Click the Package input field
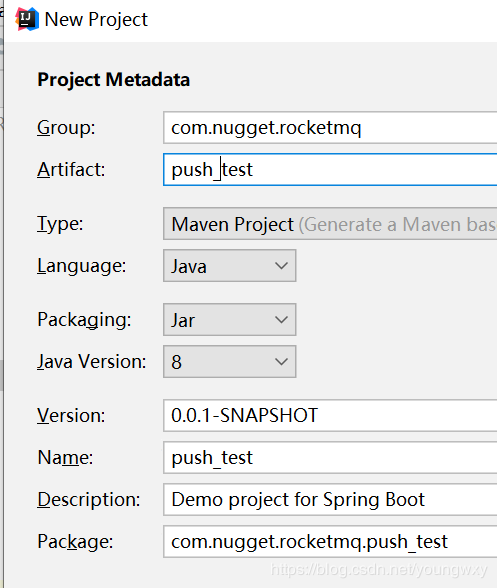Viewport: 497px width, 588px height. tap(330, 542)
